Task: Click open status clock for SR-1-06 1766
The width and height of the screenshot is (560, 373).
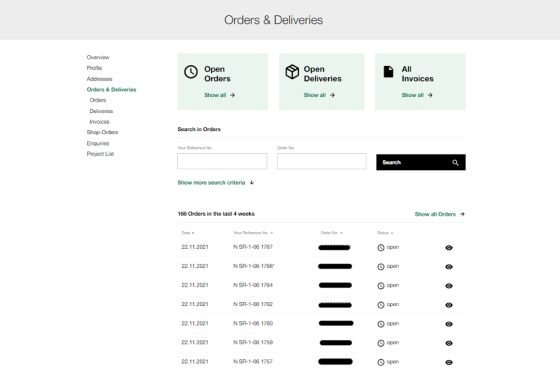Action: [x=381, y=267]
